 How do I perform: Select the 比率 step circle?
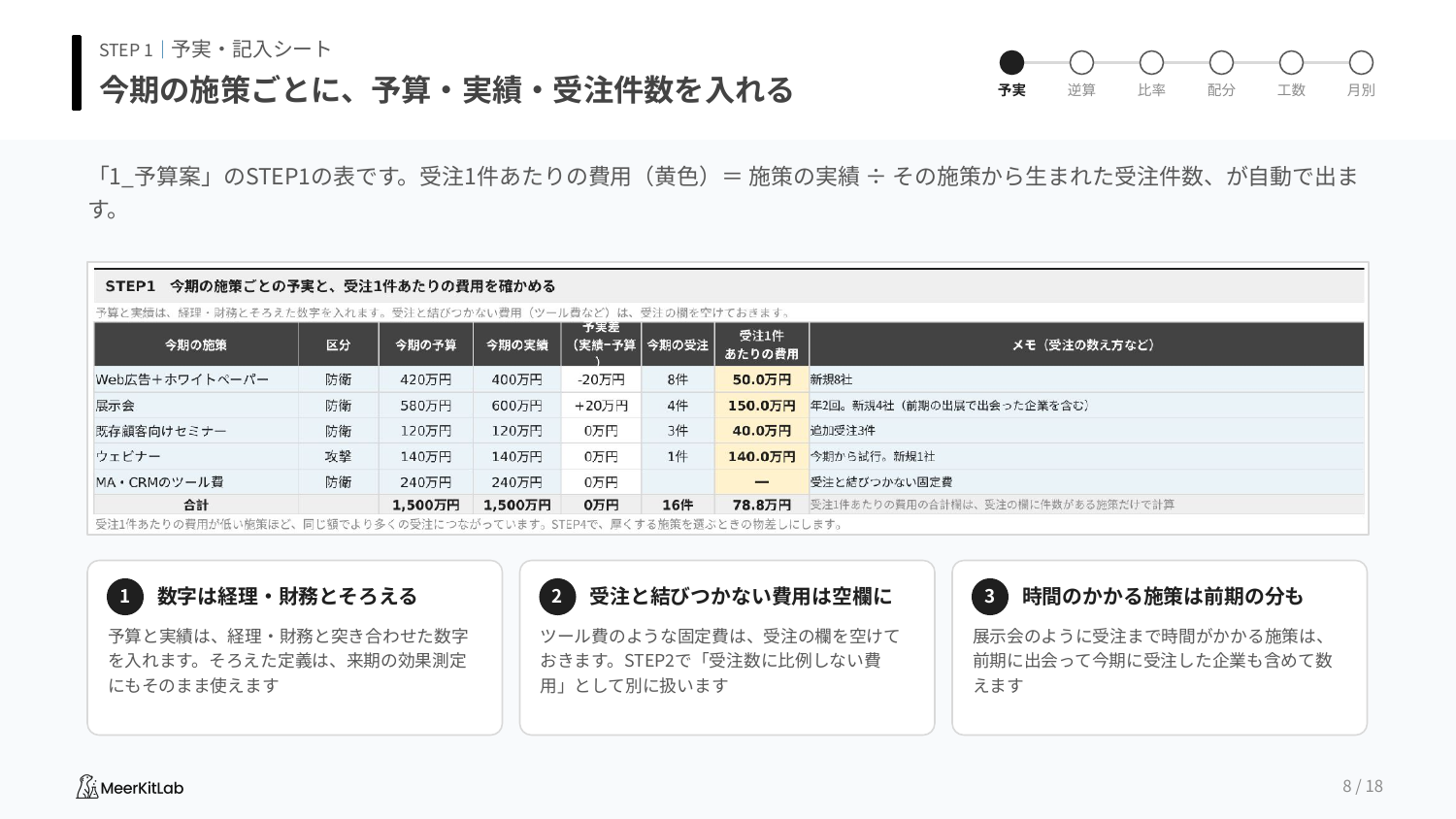click(x=1151, y=63)
